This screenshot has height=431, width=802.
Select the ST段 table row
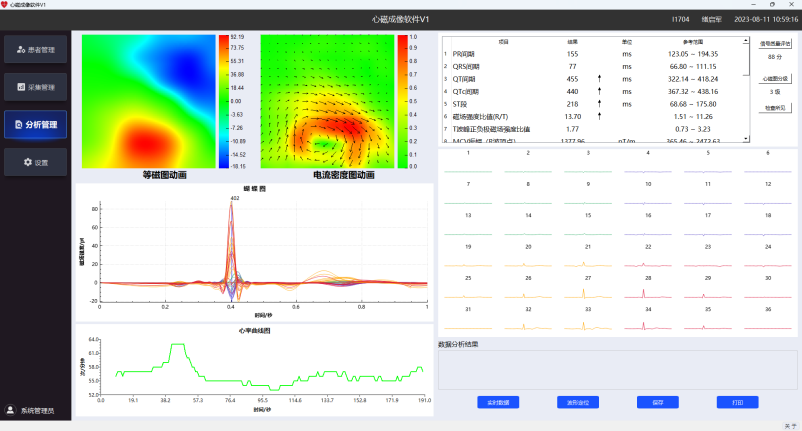tap(593, 104)
